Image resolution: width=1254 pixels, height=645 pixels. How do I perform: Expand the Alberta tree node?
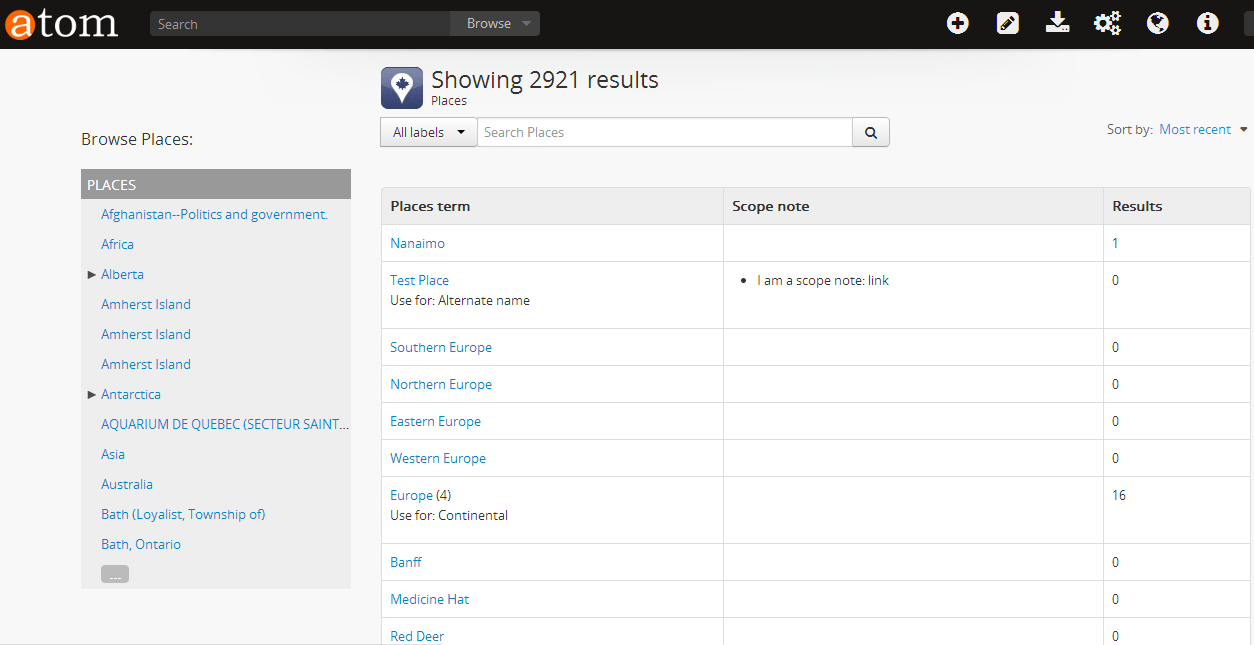click(x=92, y=274)
